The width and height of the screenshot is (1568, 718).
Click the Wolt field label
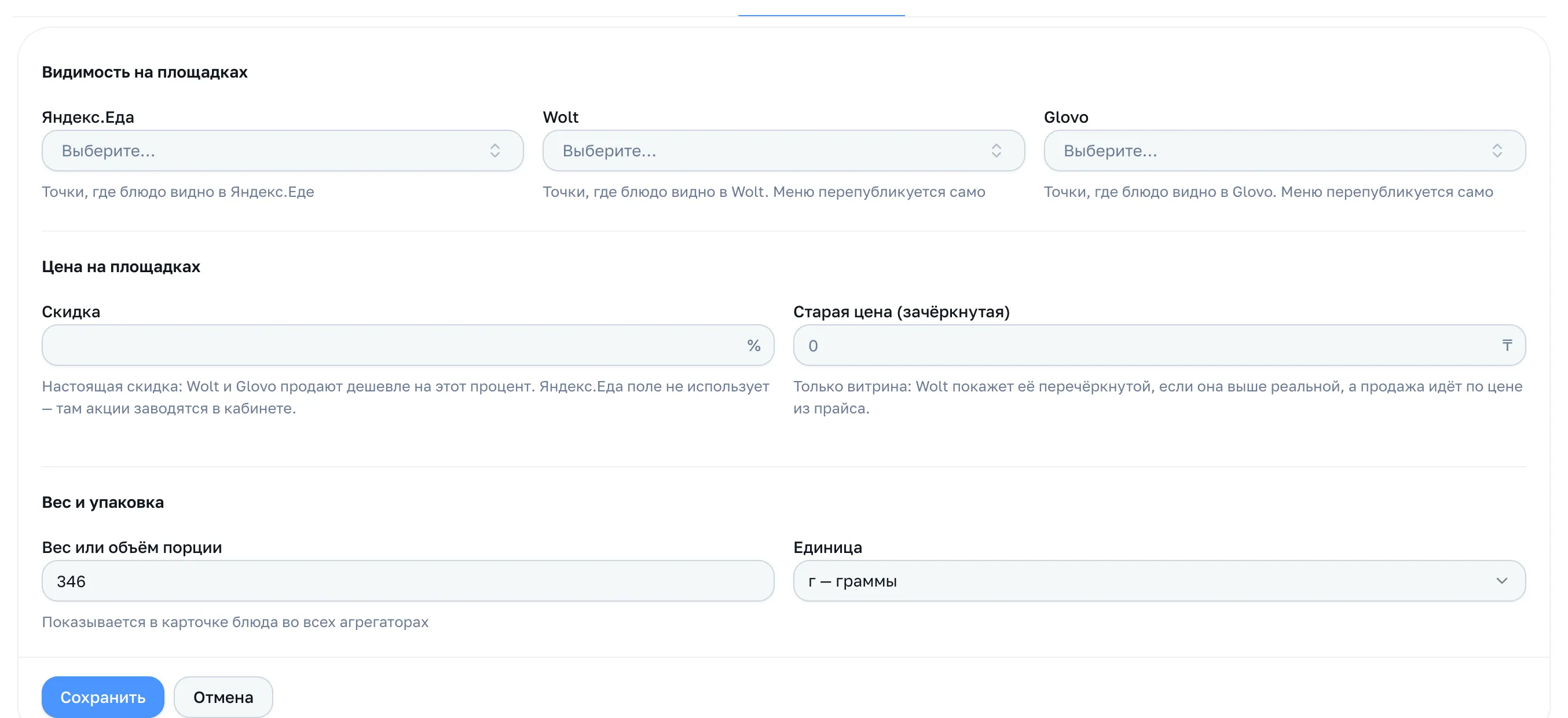click(560, 117)
